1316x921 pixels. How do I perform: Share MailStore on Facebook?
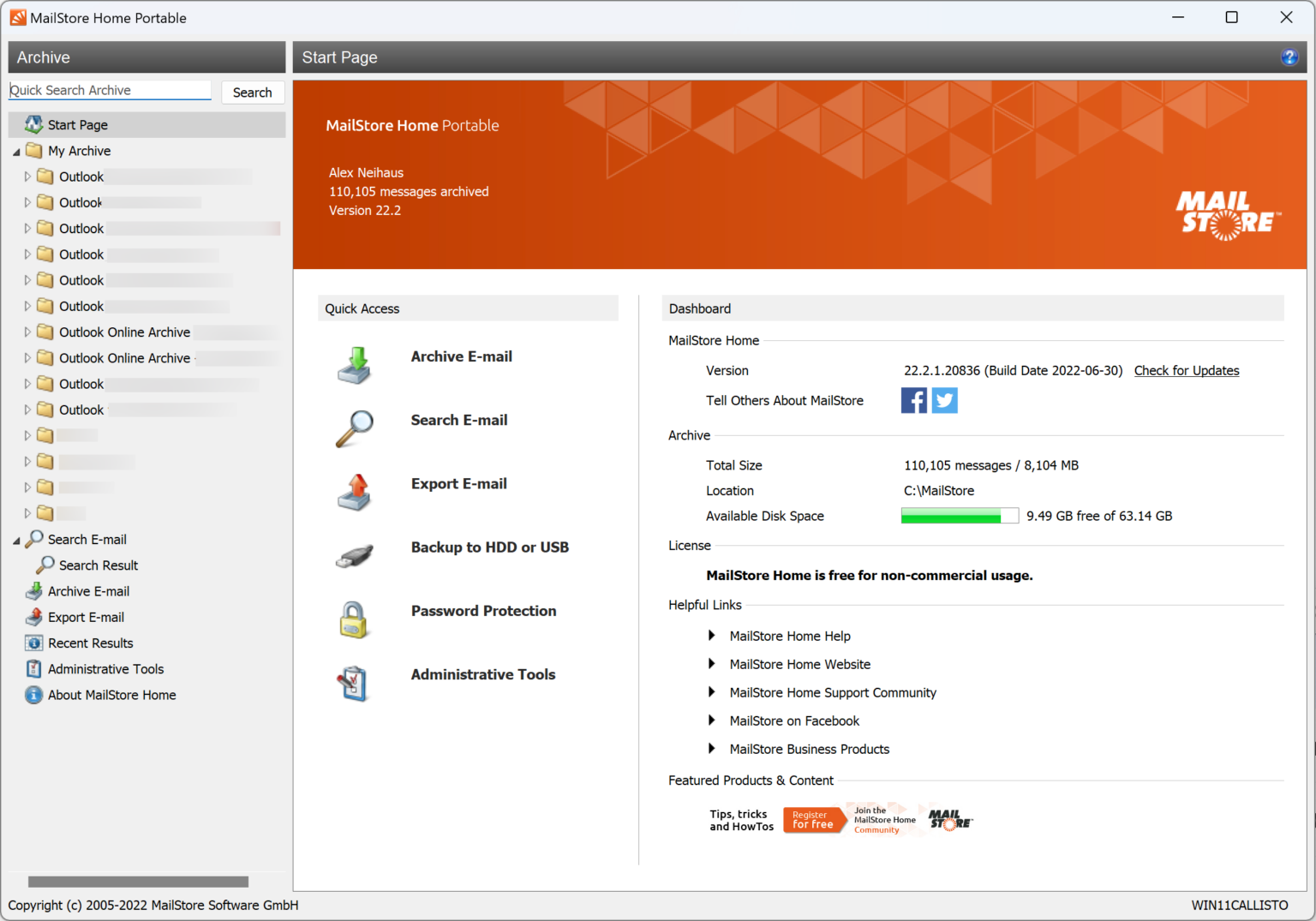pyautogui.click(x=913, y=400)
